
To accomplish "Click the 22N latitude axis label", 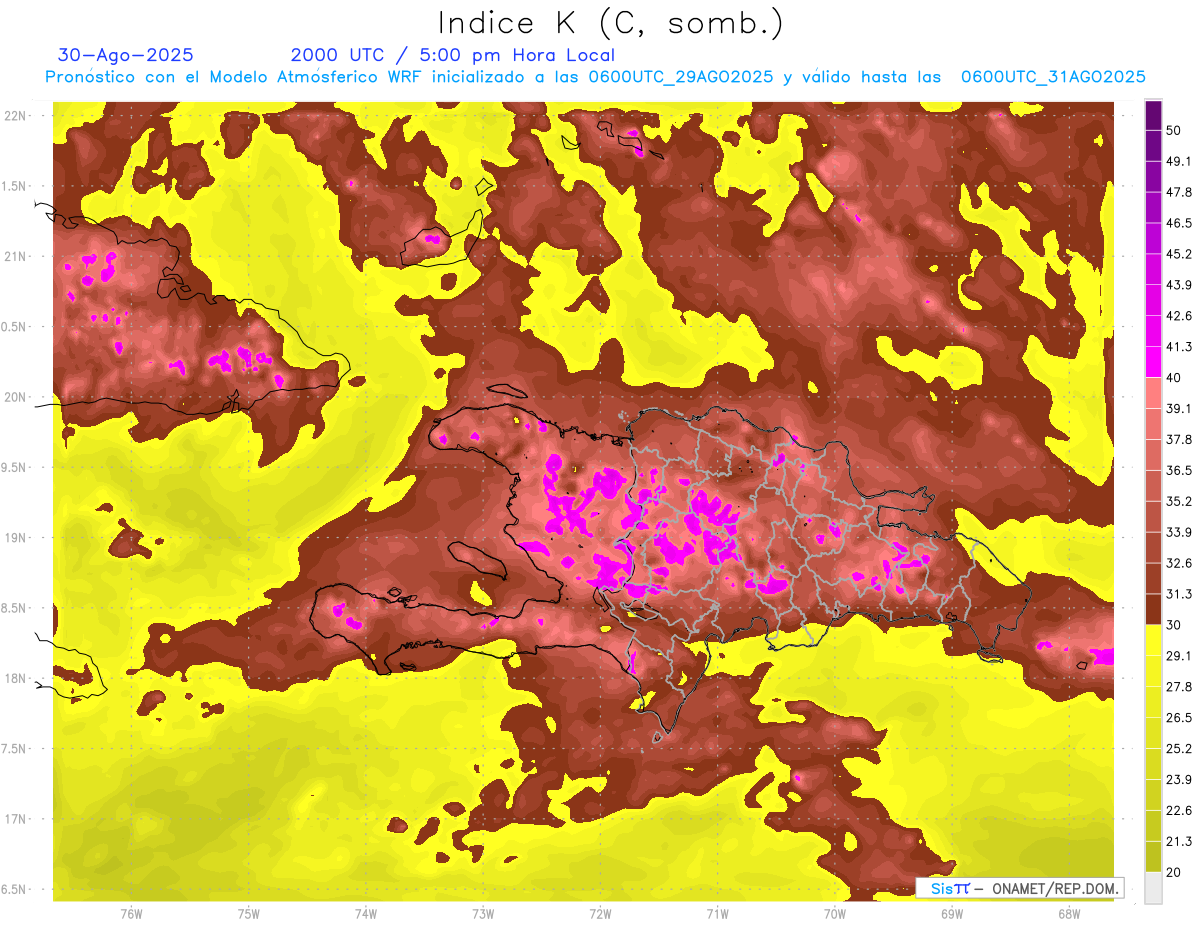I will 17,115.
